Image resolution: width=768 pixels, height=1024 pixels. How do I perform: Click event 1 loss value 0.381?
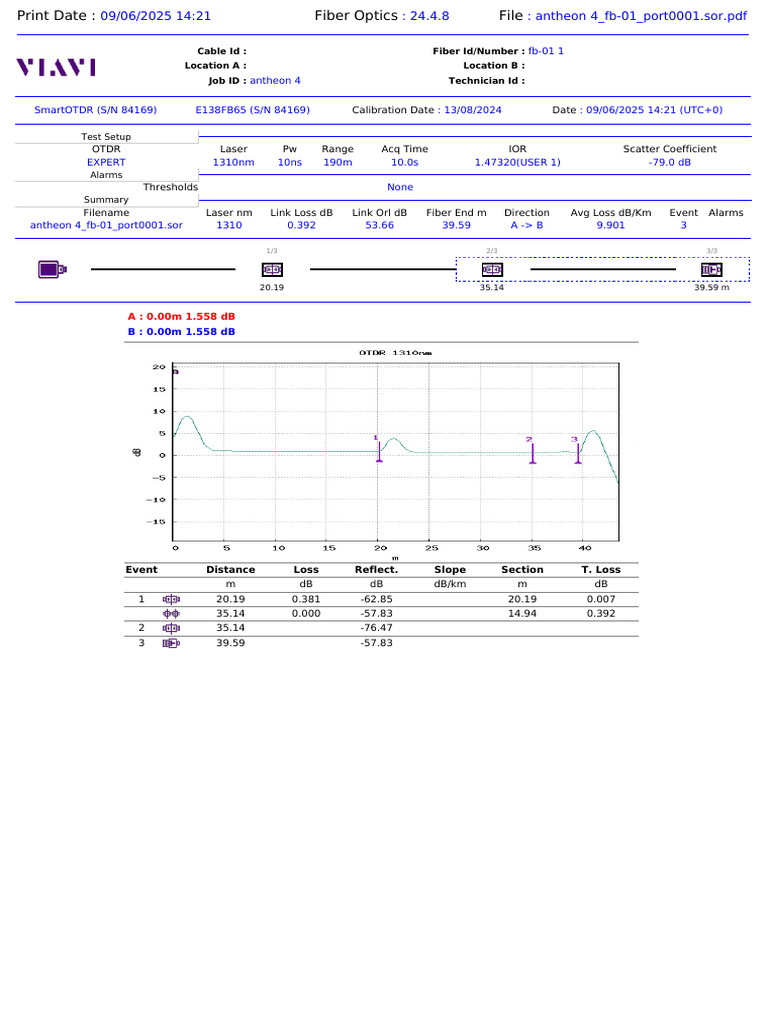(x=306, y=599)
